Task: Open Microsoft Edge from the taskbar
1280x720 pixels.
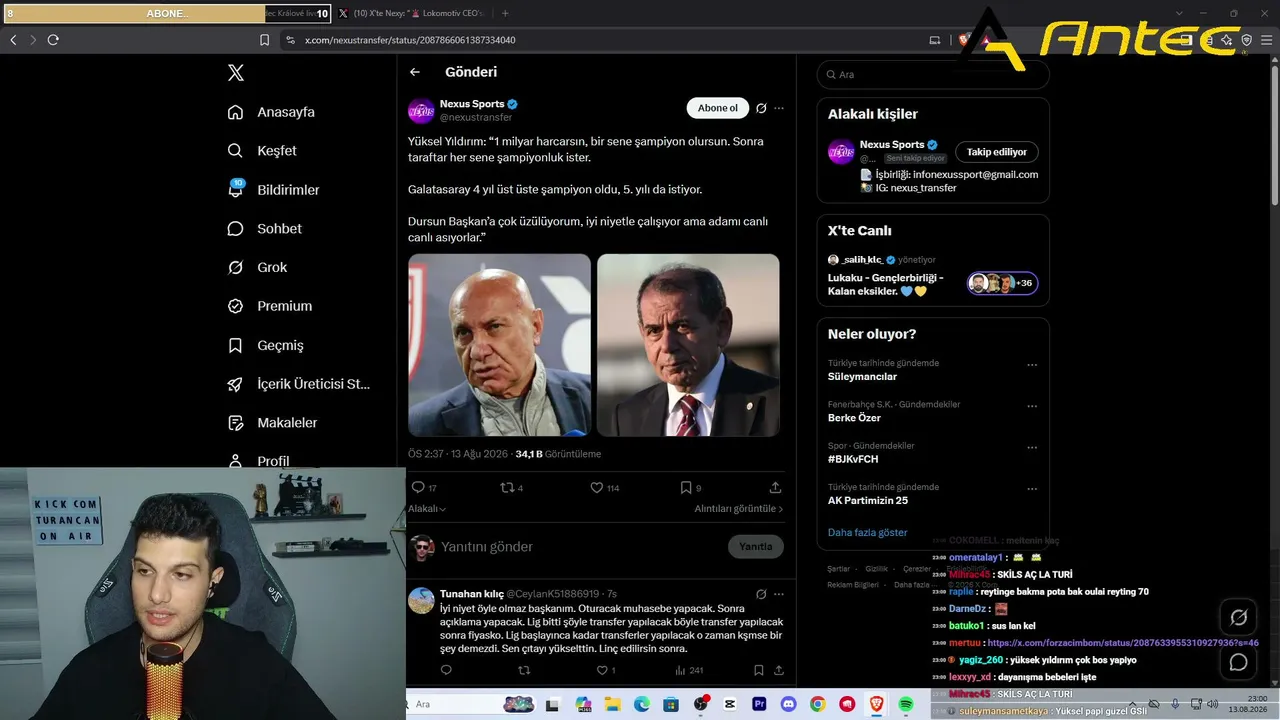Action: tap(641, 704)
